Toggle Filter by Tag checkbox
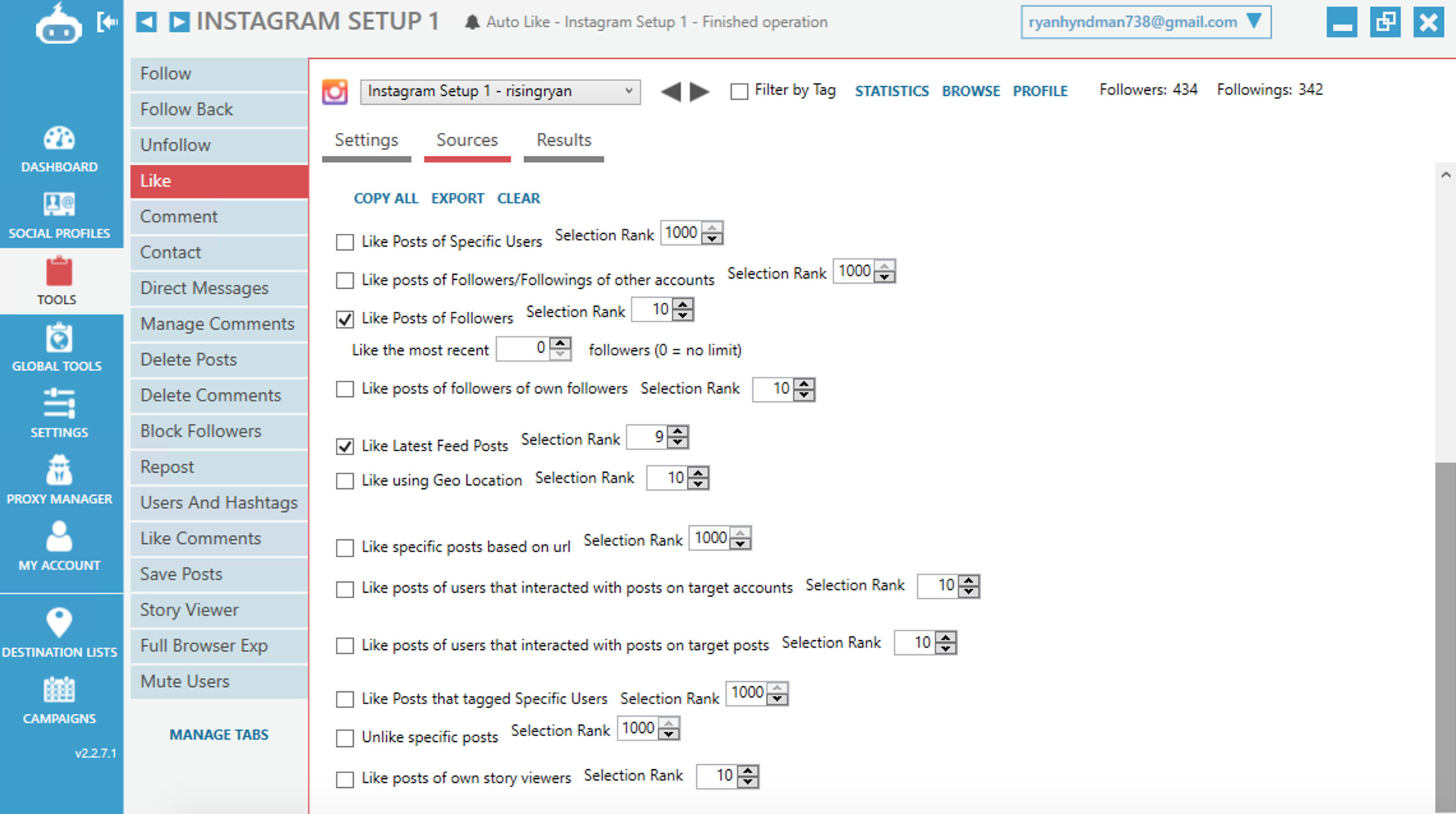The width and height of the screenshot is (1456, 814). pyautogui.click(x=739, y=91)
